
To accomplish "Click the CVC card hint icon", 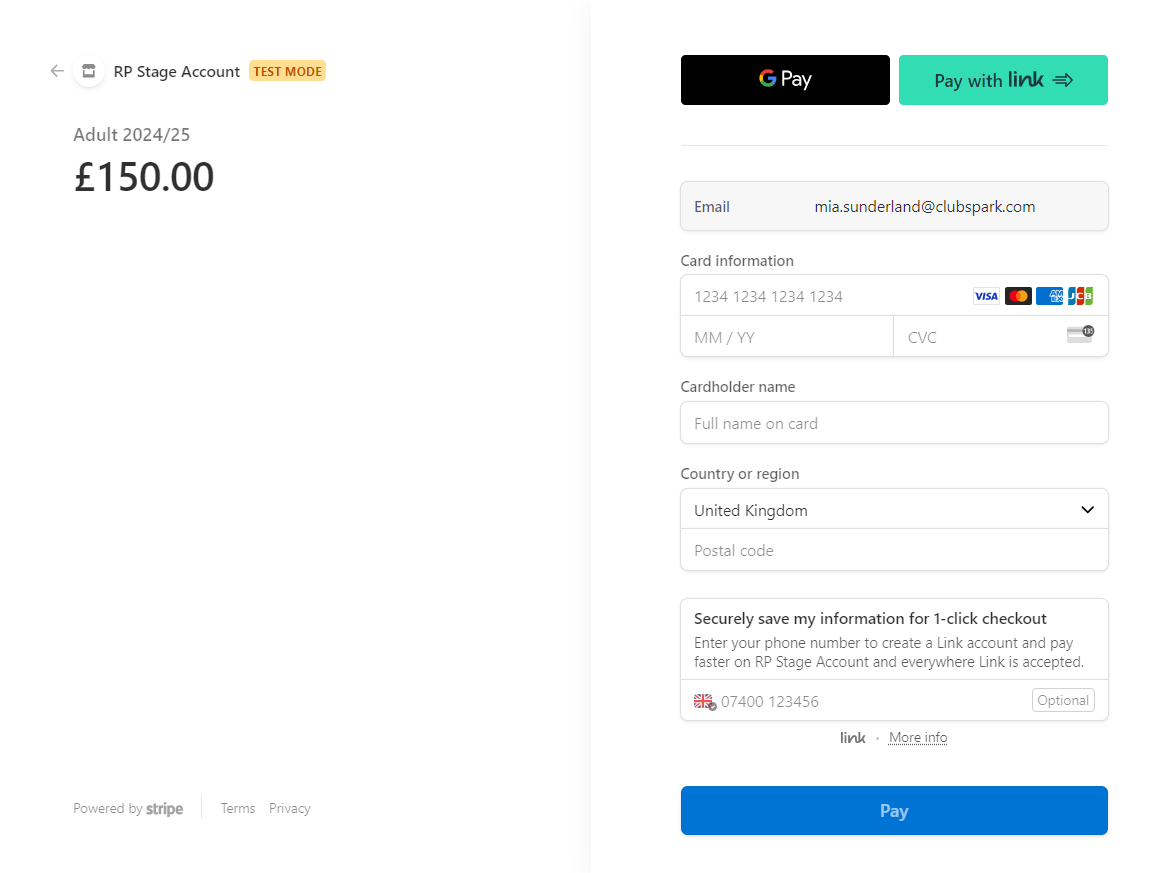I will [x=1080, y=334].
